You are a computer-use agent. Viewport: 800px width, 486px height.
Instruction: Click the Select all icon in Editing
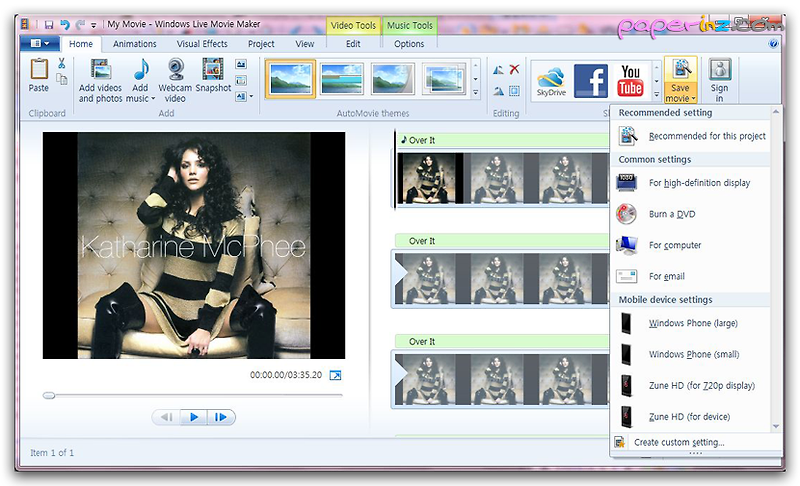514,91
